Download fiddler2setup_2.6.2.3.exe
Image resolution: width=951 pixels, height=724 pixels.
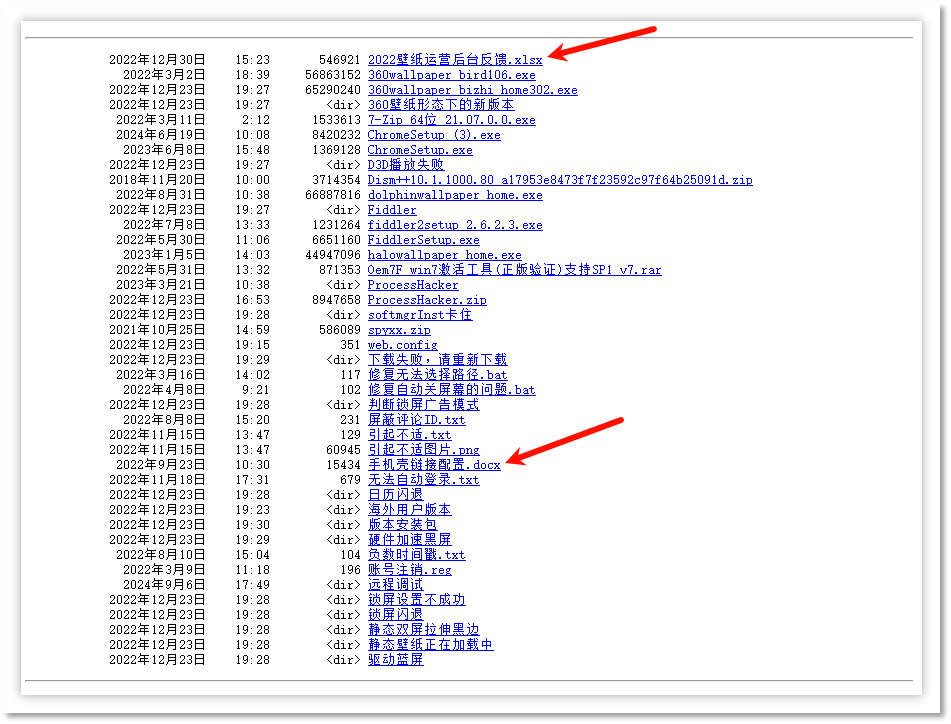454,225
